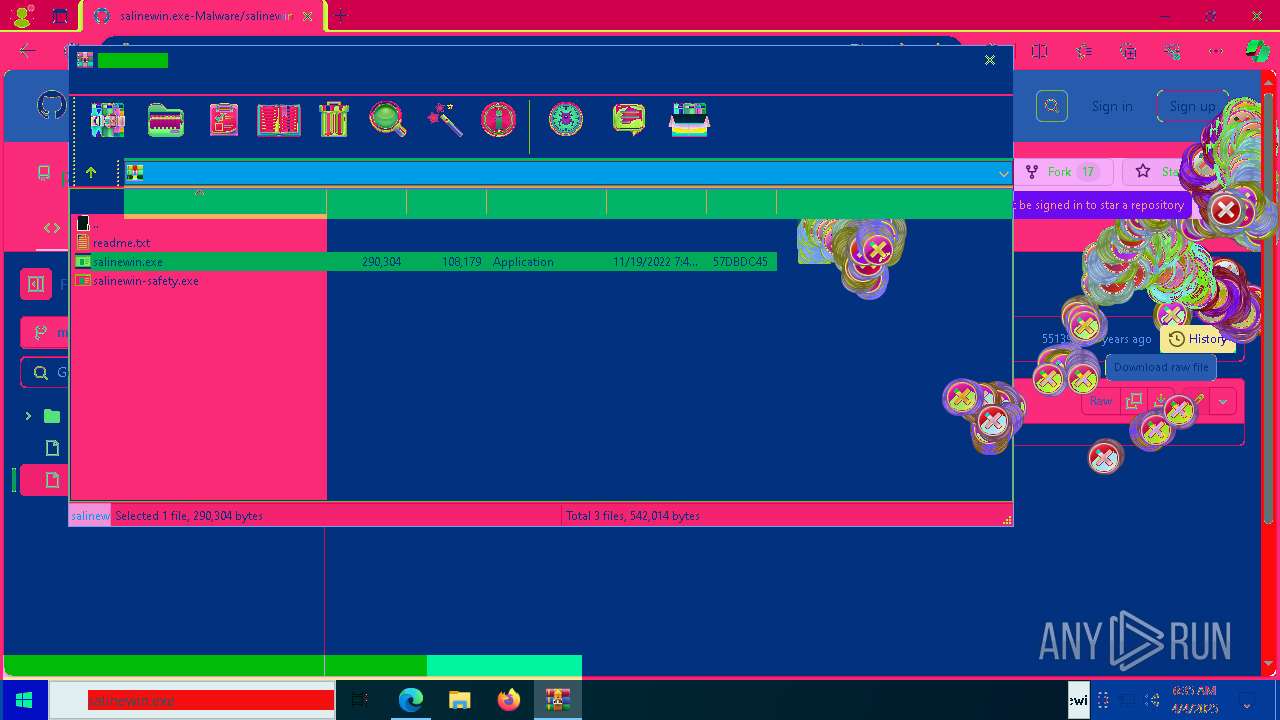This screenshot has height=720, width=1280.
Task: Copy raw file icon on GitHub
Action: click(1134, 401)
